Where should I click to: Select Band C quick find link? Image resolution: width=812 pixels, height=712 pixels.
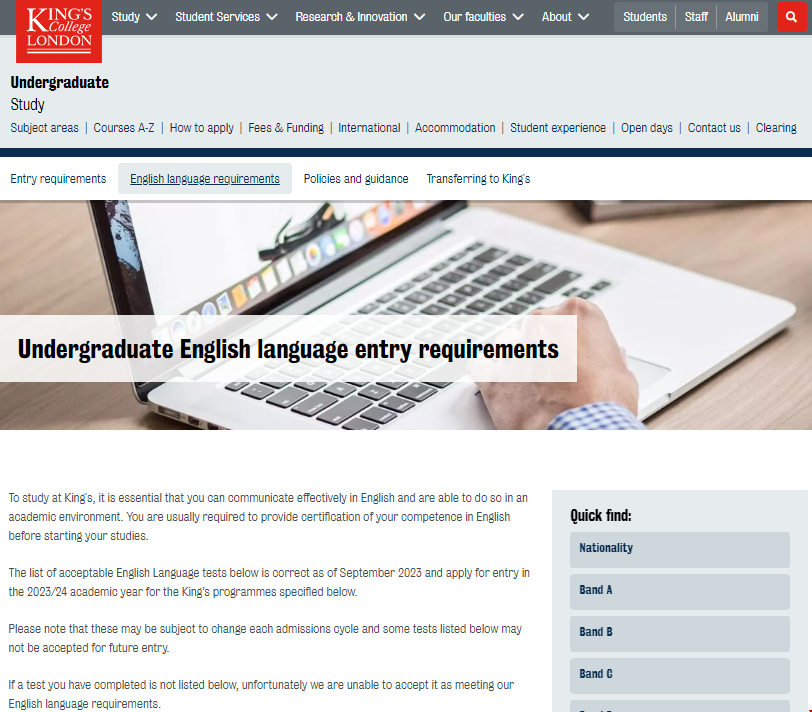pos(679,675)
